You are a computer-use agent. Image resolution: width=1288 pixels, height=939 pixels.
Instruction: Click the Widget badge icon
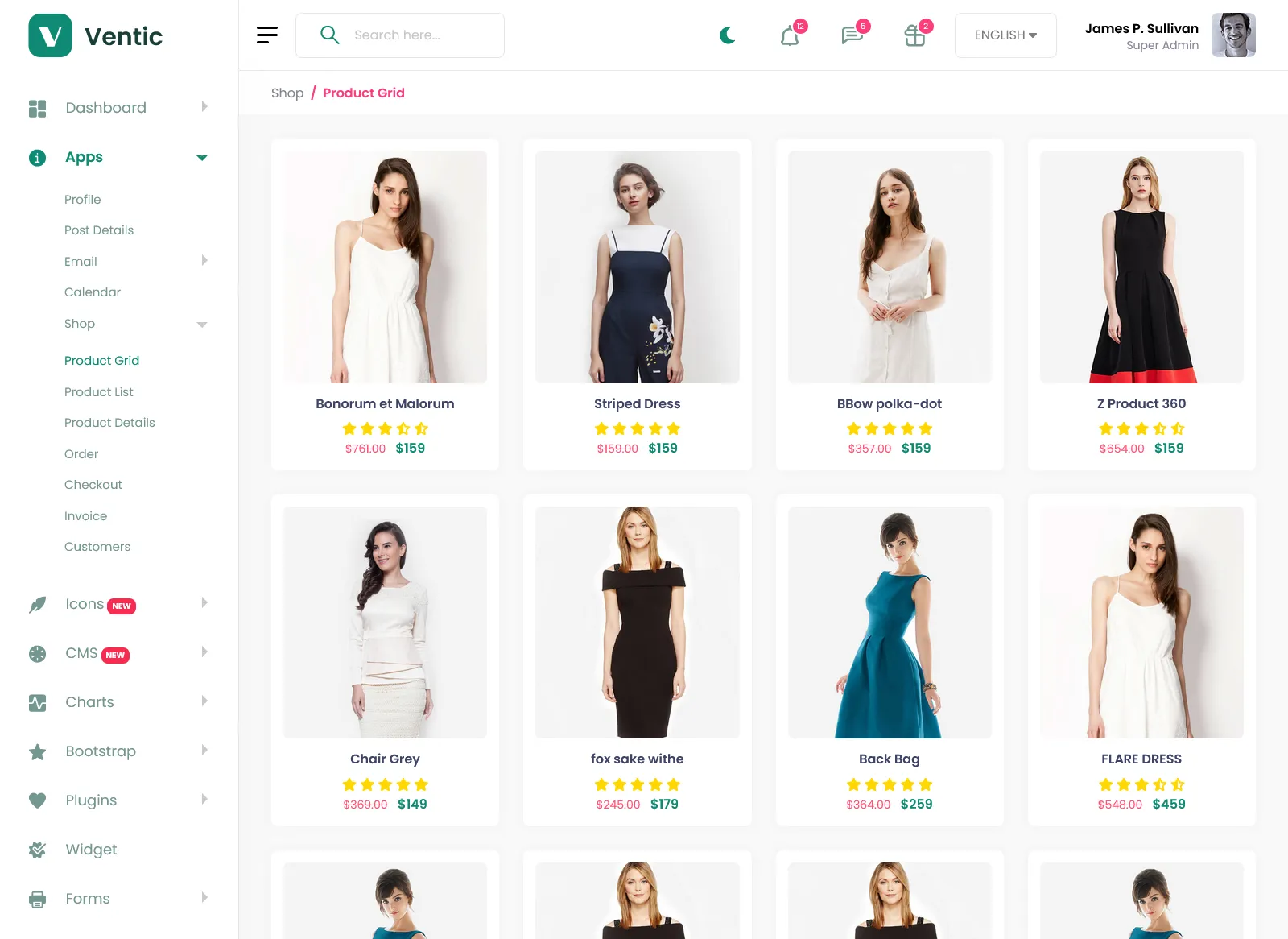[x=37, y=850]
